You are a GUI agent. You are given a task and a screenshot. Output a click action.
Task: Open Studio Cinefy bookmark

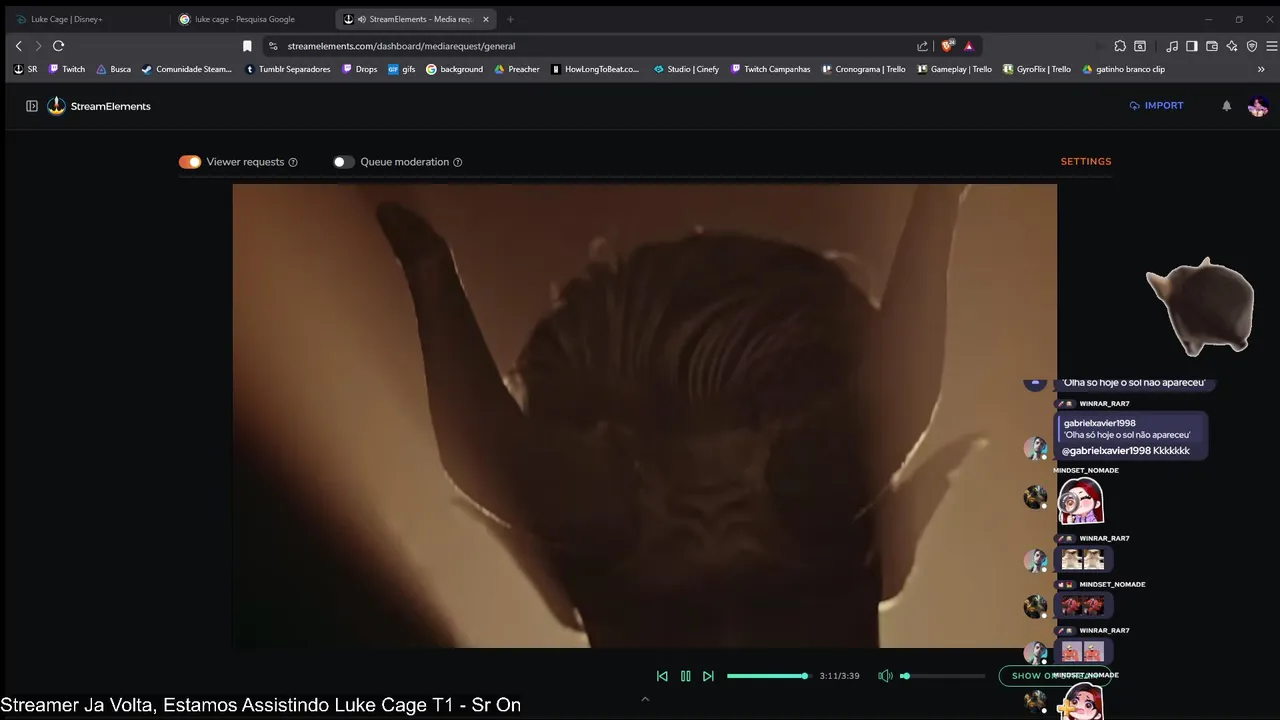point(686,69)
